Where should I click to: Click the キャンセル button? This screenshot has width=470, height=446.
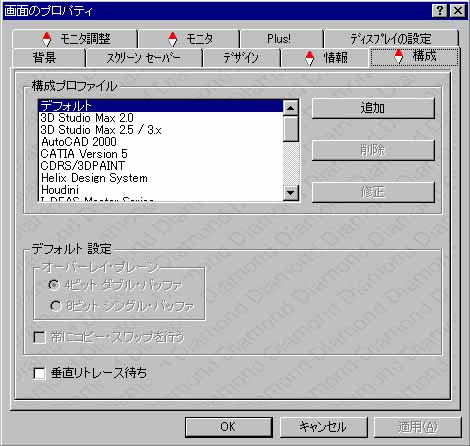click(323, 427)
